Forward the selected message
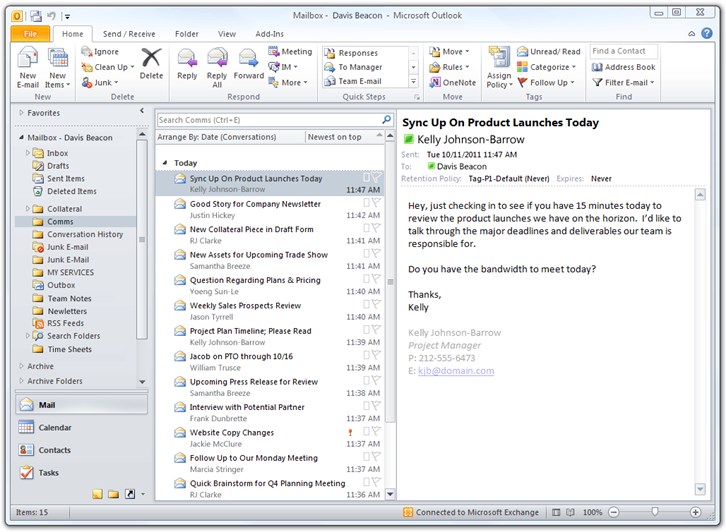 (249, 64)
